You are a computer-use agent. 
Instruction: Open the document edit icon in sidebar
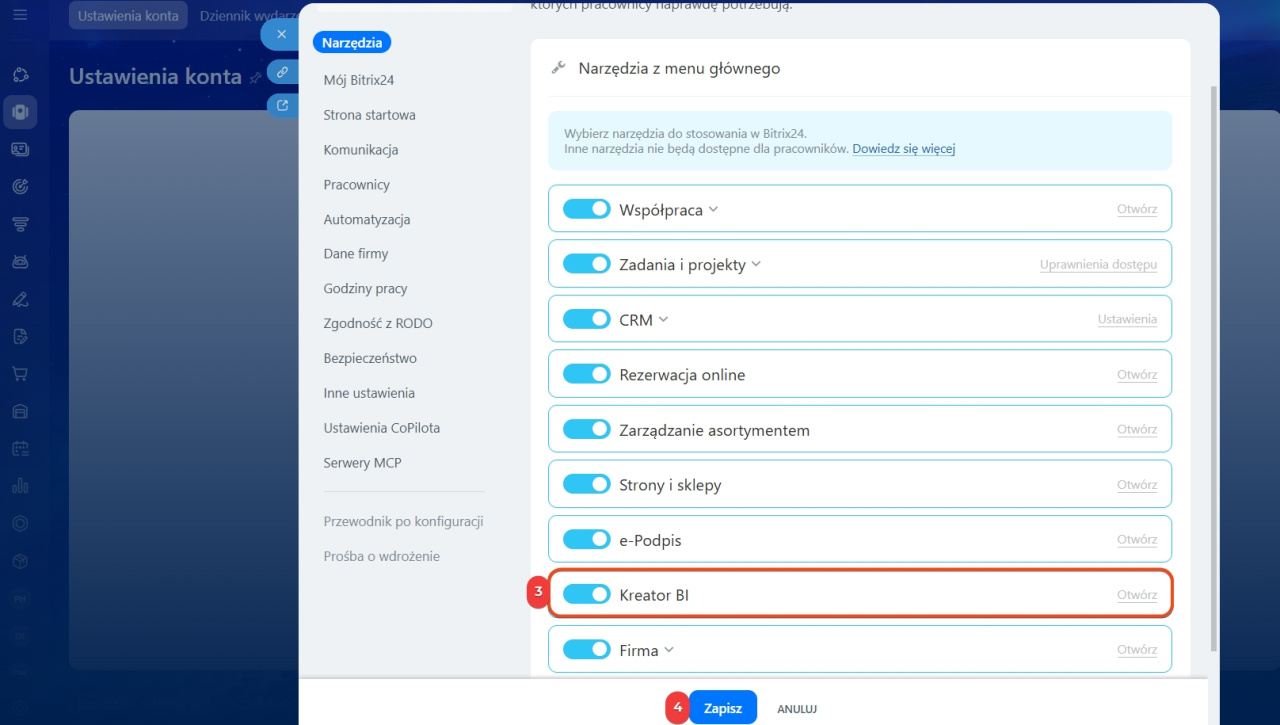tap(20, 336)
